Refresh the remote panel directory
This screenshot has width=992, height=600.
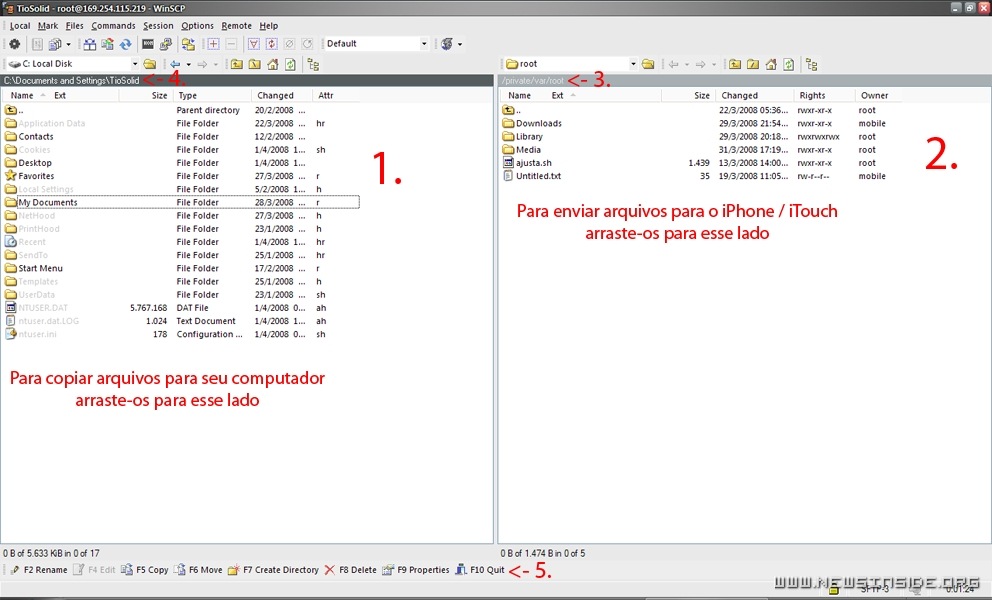tap(788, 64)
